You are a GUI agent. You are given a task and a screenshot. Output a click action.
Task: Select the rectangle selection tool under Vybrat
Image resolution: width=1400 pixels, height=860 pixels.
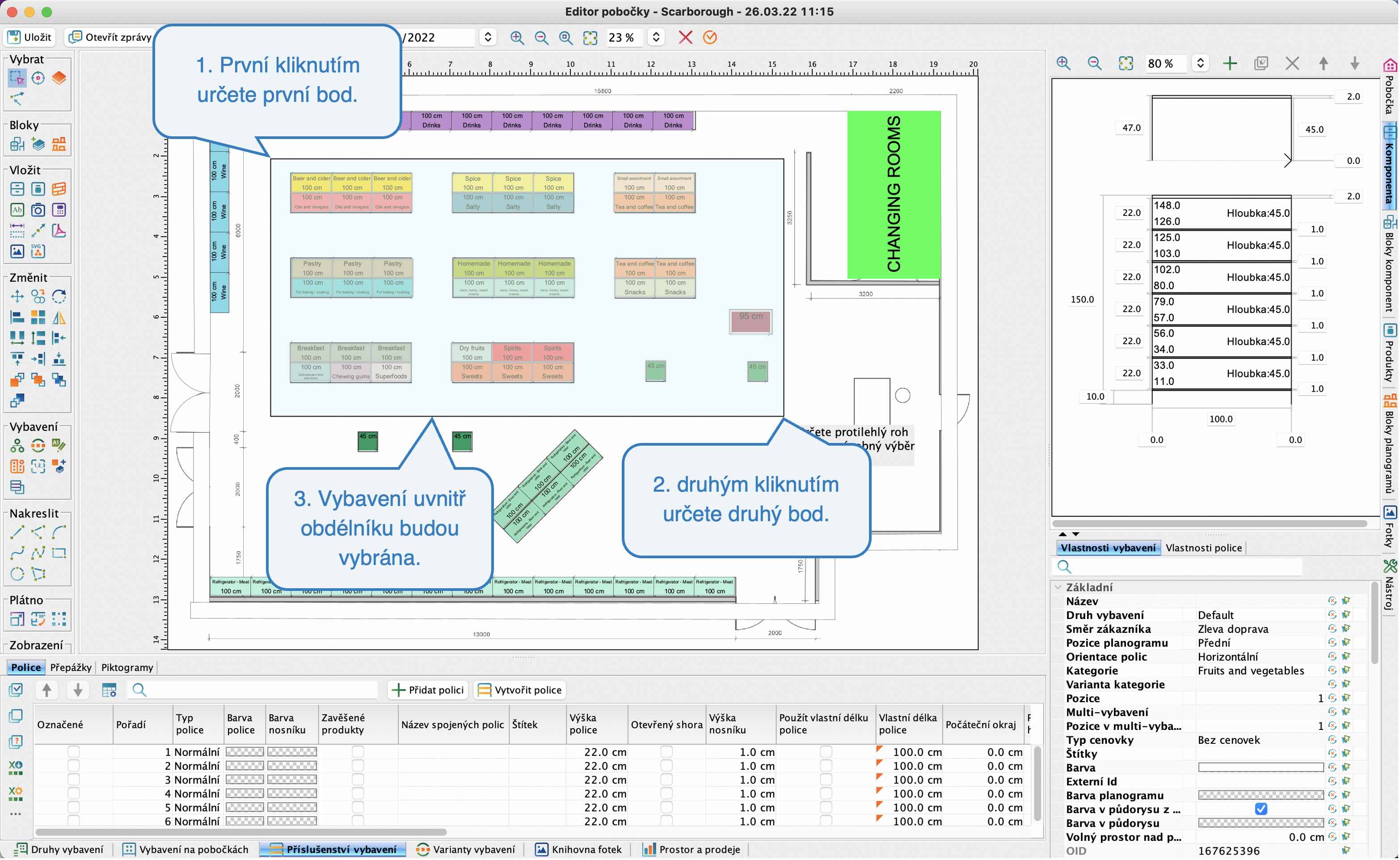(x=17, y=78)
